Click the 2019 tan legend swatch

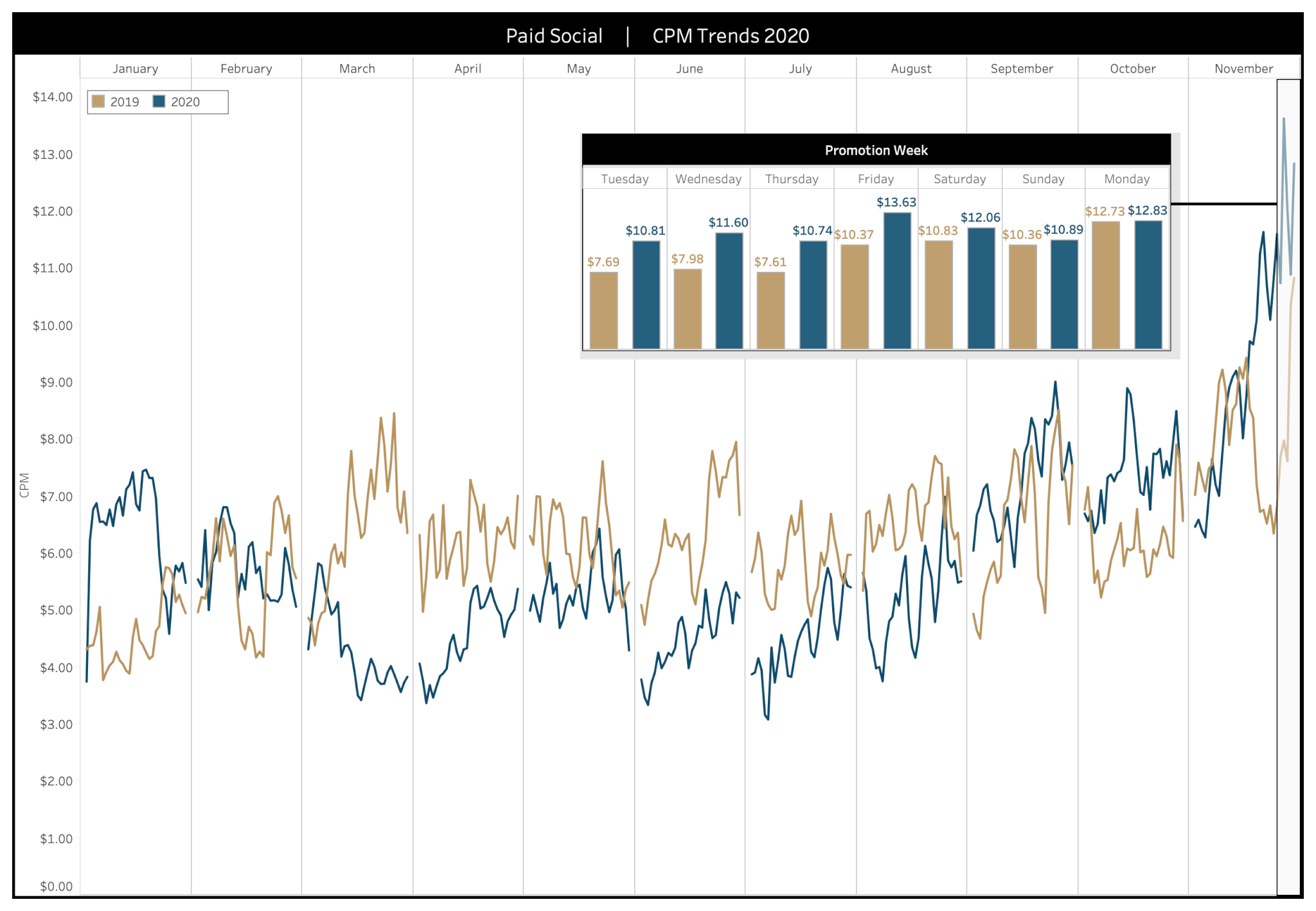(x=98, y=102)
